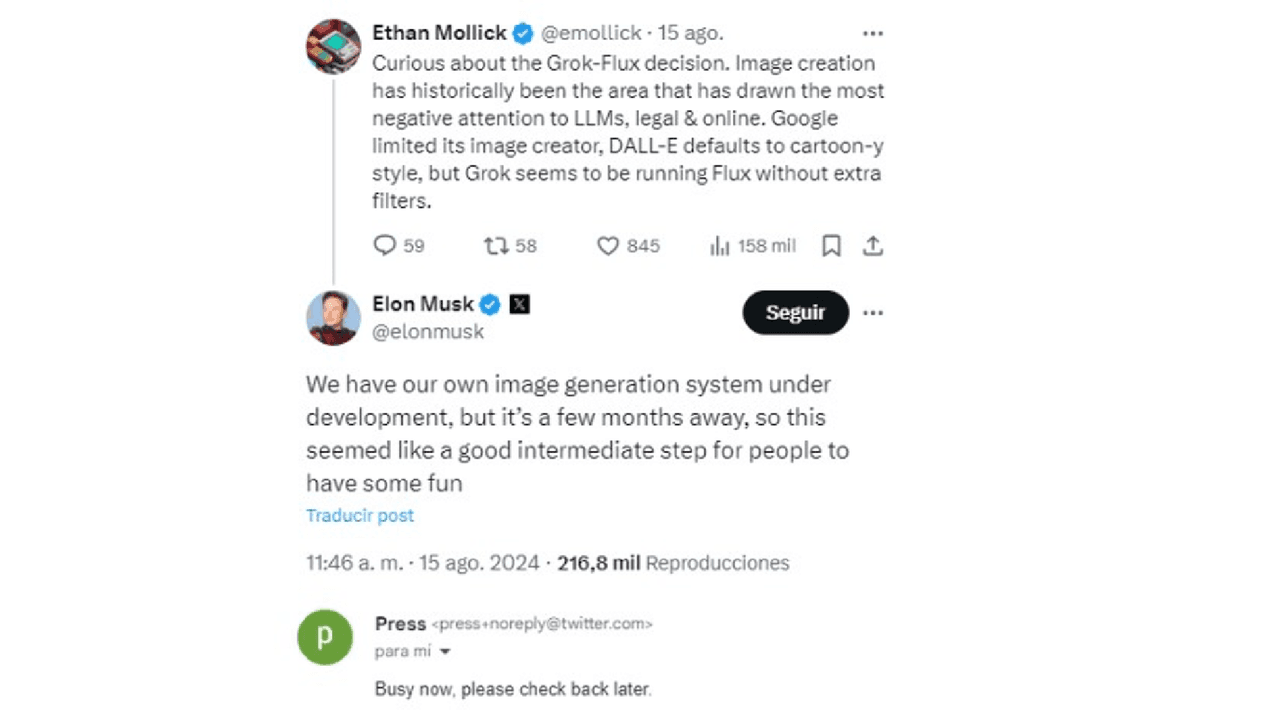Viewport: 1280px width, 720px height.
Task: Click the X affiliation badge beside Elon Musk
Action: click(x=519, y=304)
